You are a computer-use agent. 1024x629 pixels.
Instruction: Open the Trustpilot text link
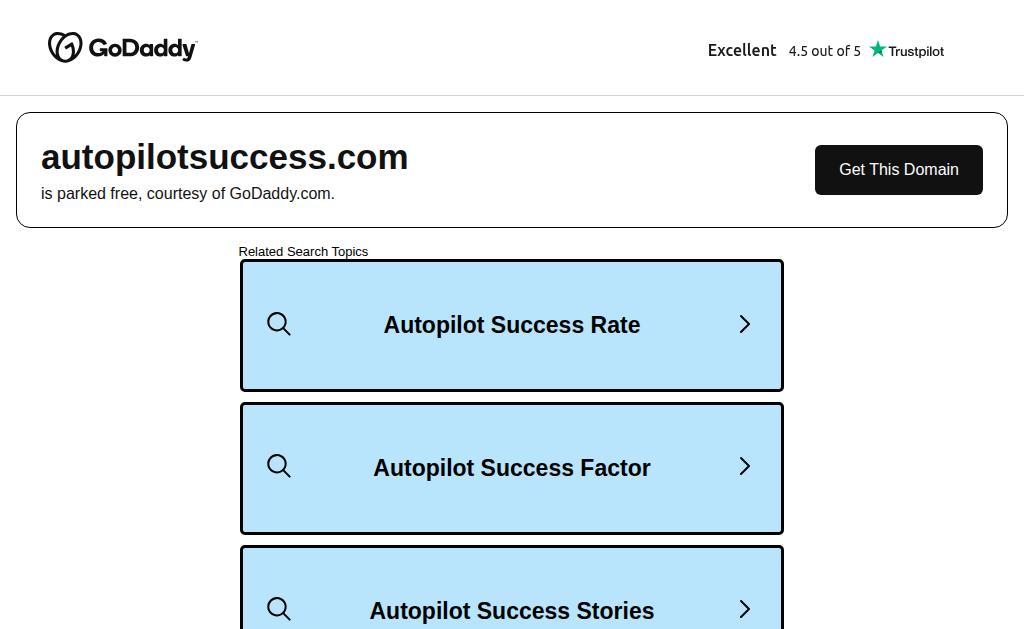pyautogui.click(x=916, y=51)
